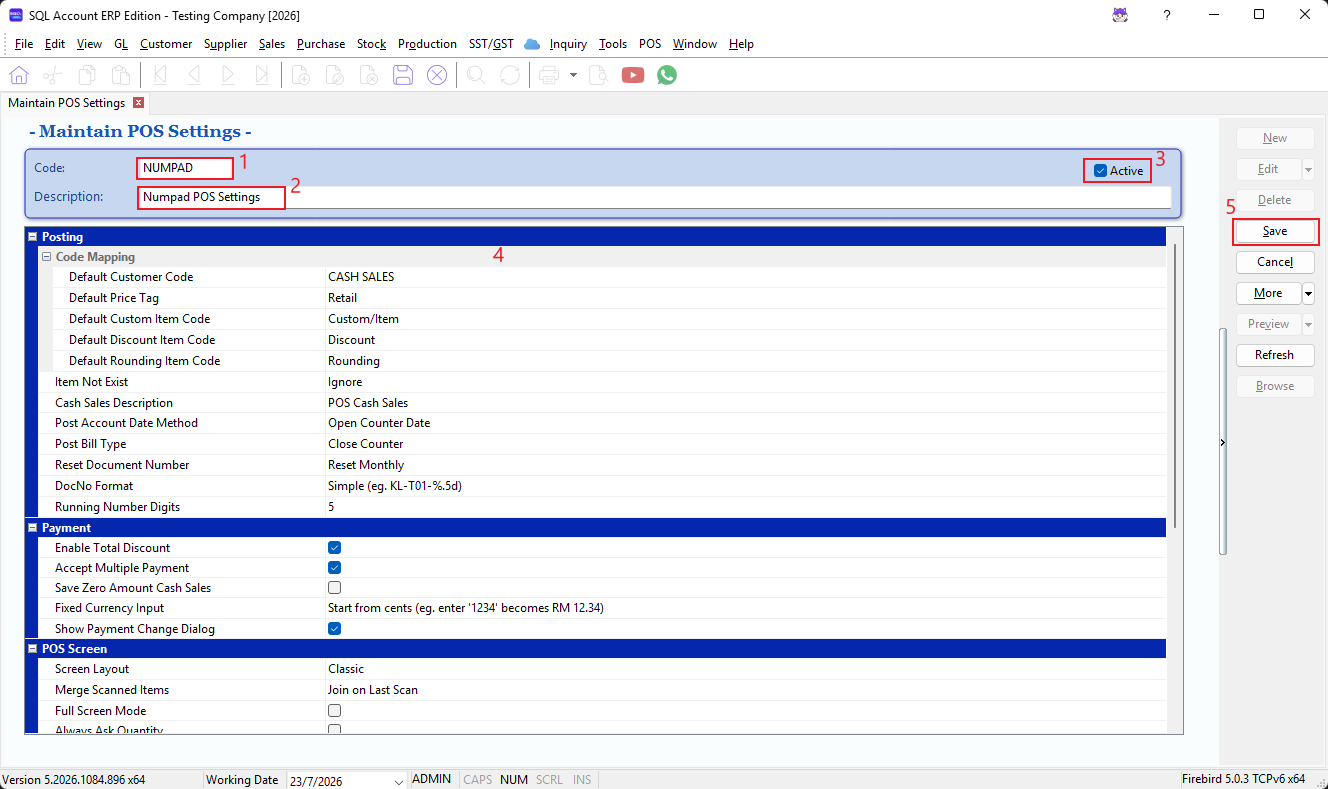Select the Reset Document Number value Reset Monthly
Screen dimensions: 1328x789
(x=366, y=465)
